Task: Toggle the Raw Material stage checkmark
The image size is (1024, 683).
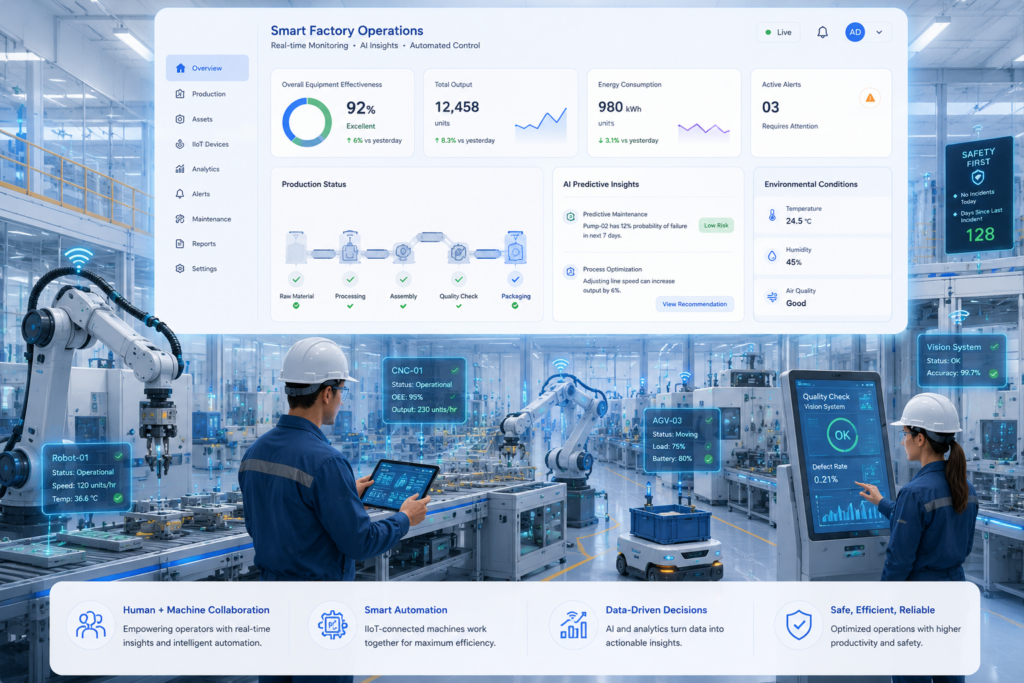Action: (296, 279)
